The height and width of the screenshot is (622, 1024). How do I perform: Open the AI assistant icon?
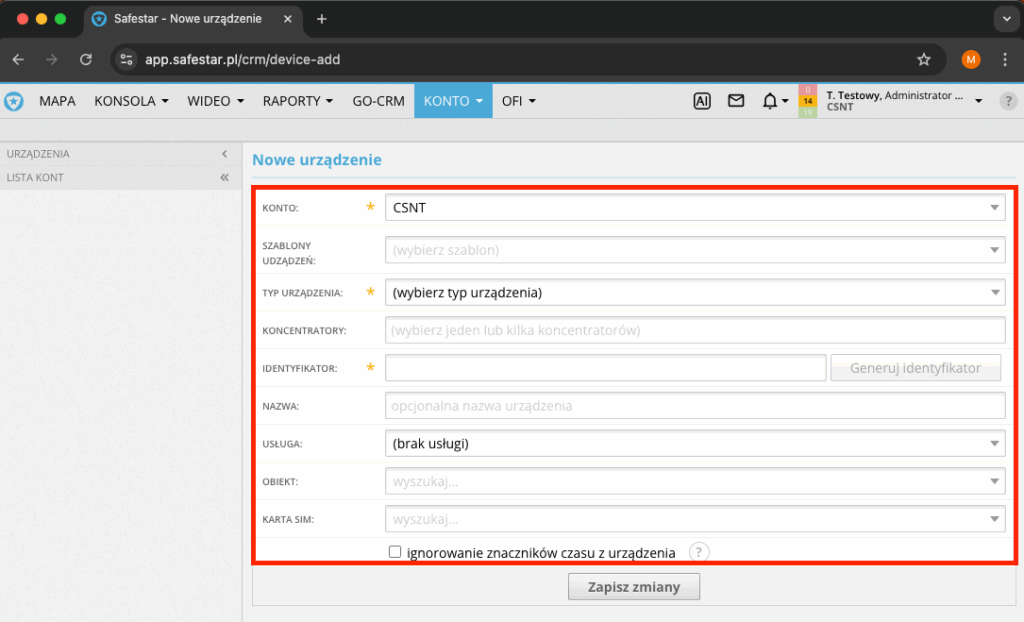(x=702, y=101)
